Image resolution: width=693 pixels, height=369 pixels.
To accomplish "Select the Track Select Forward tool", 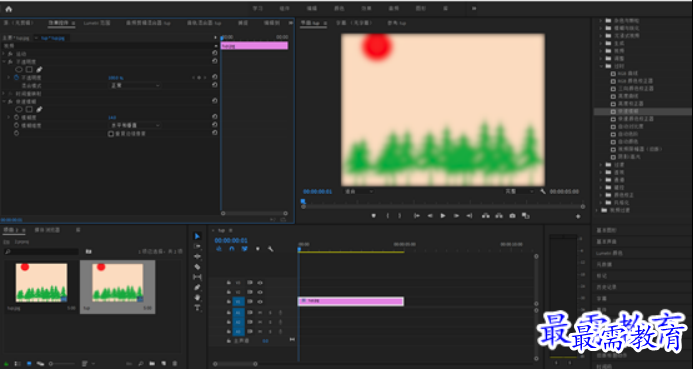I will (197, 246).
